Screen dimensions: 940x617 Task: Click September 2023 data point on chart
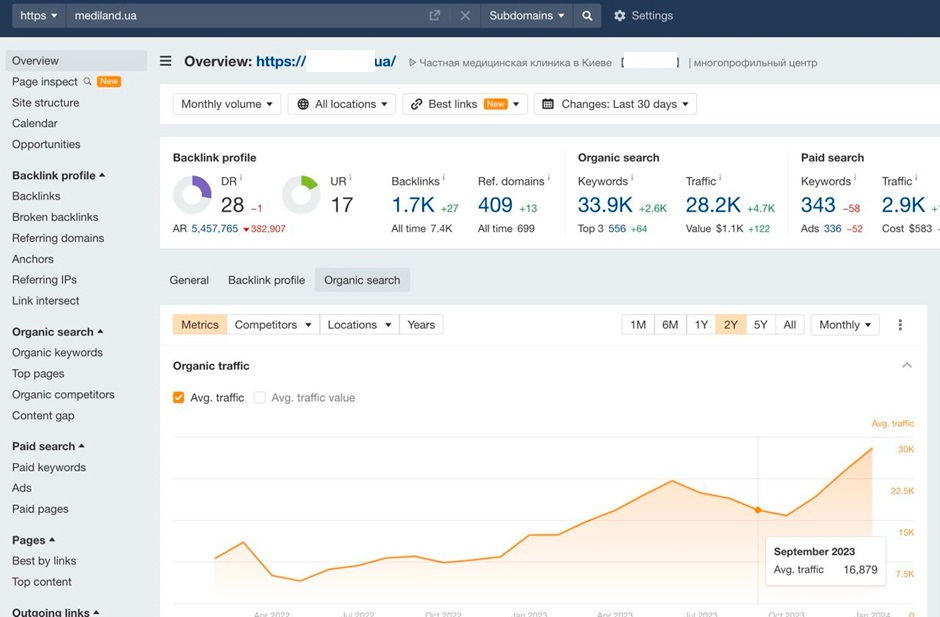pos(758,510)
